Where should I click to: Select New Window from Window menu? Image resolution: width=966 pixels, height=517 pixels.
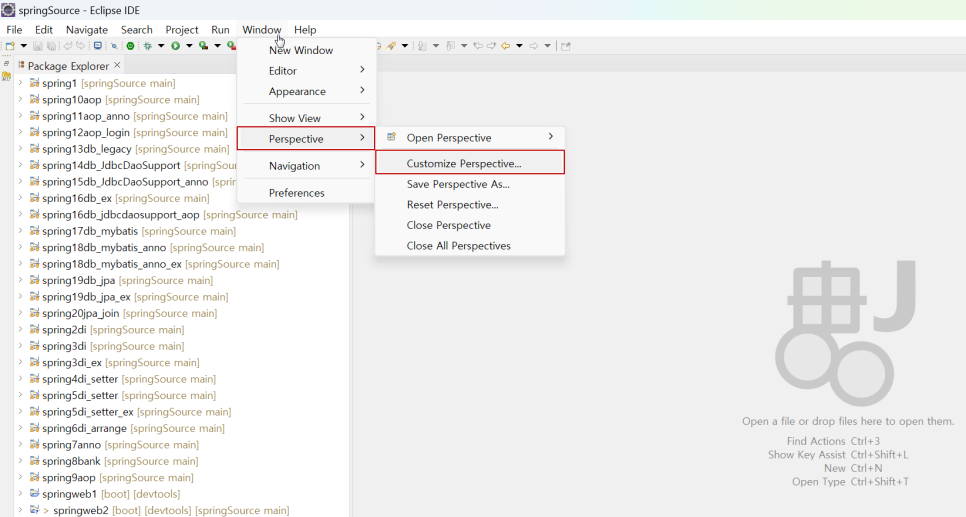[x=306, y=51]
